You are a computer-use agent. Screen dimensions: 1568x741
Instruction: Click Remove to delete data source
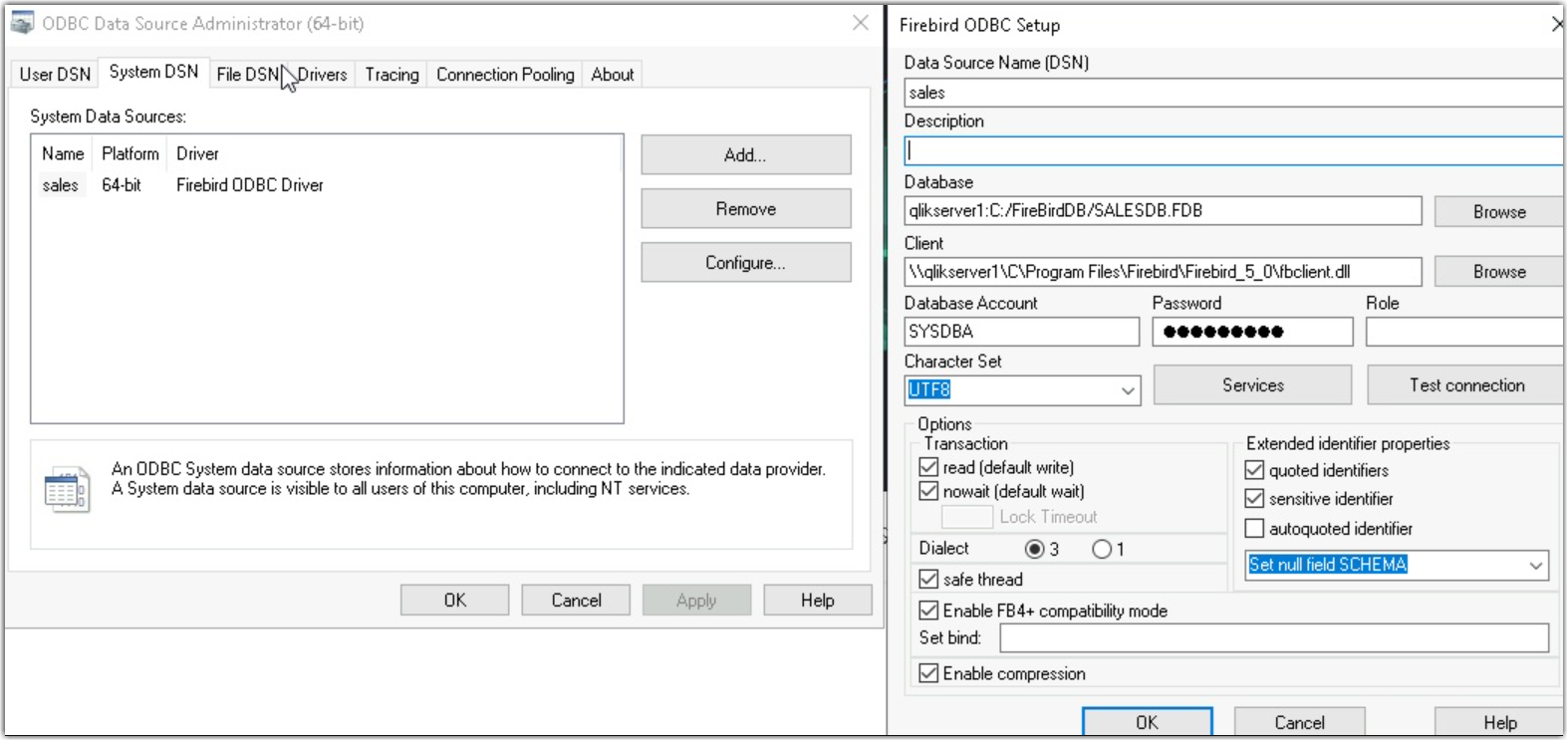[745, 209]
